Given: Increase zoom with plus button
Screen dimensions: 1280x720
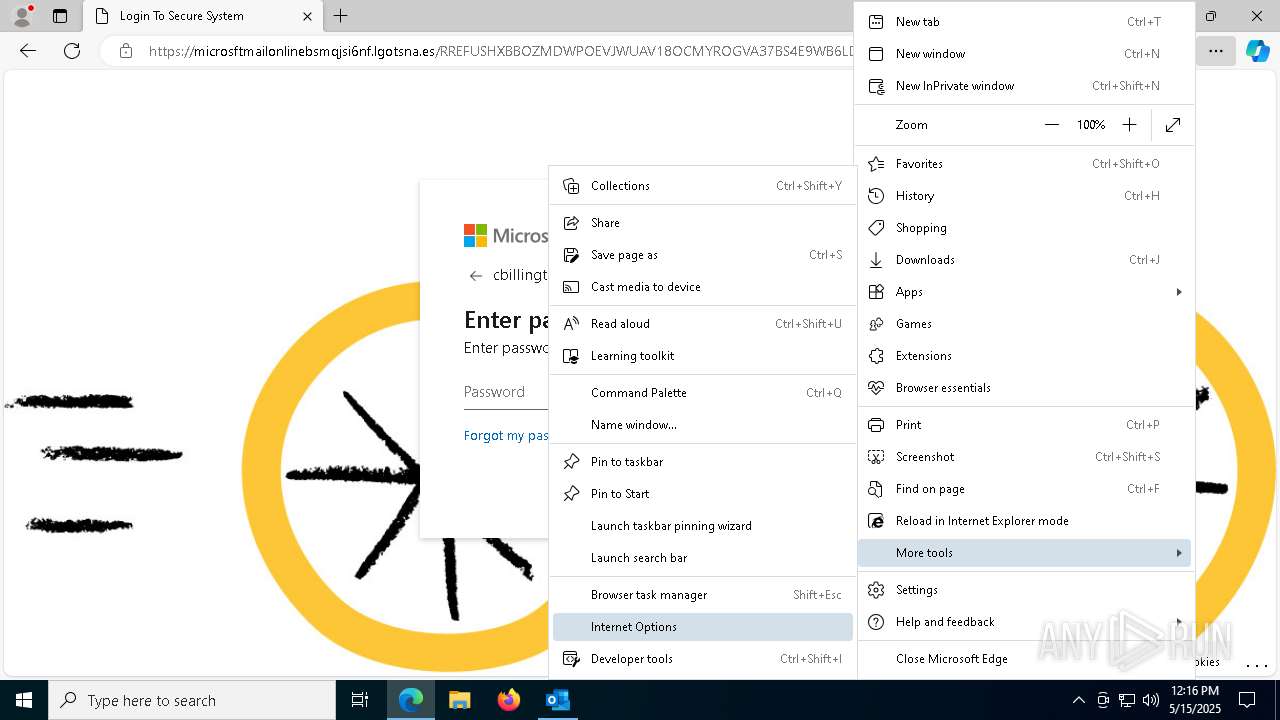Looking at the screenshot, I should point(1129,125).
